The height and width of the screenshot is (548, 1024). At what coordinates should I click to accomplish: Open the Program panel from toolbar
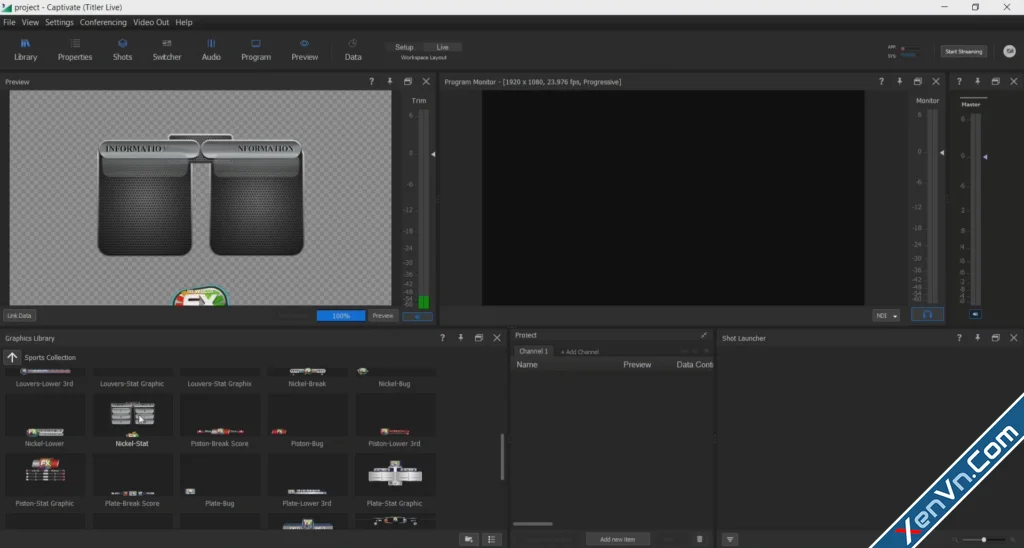pos(256,50)
